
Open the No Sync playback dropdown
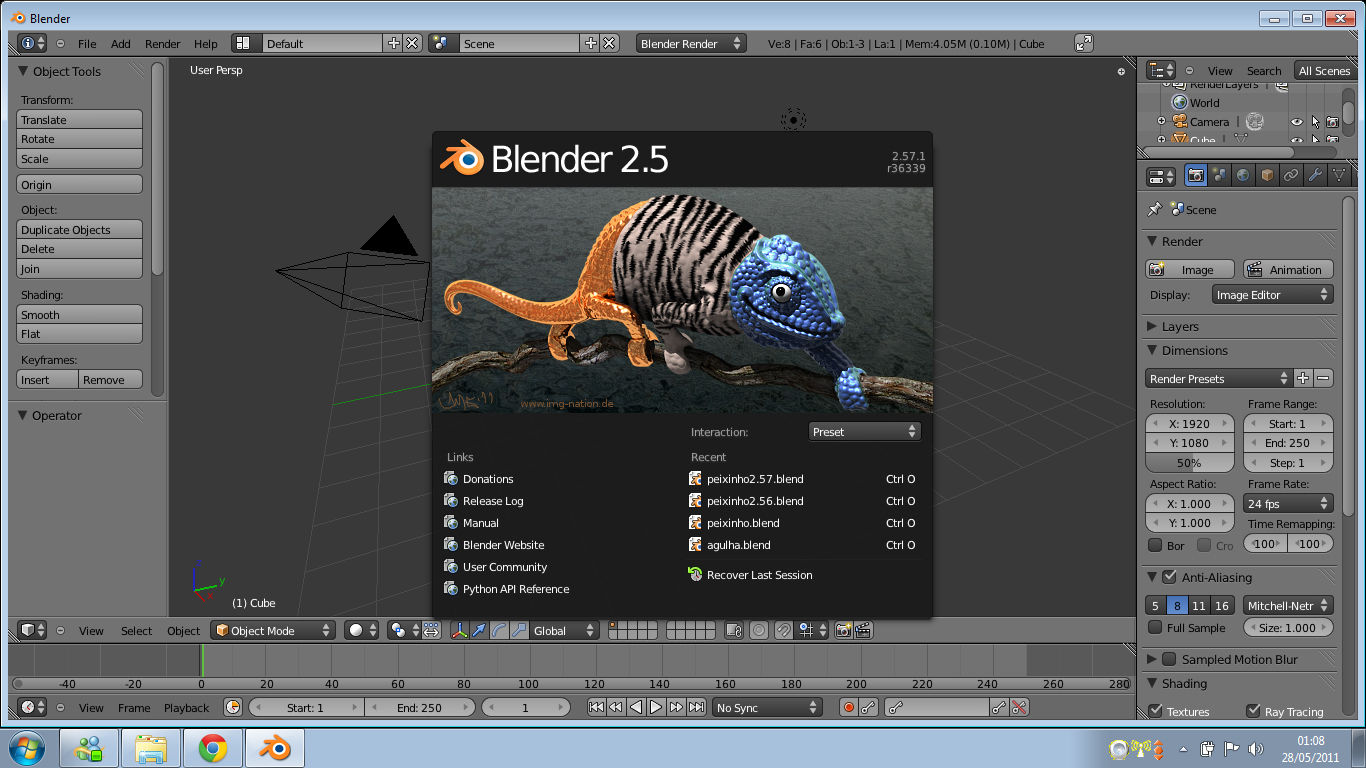[767, 708]
